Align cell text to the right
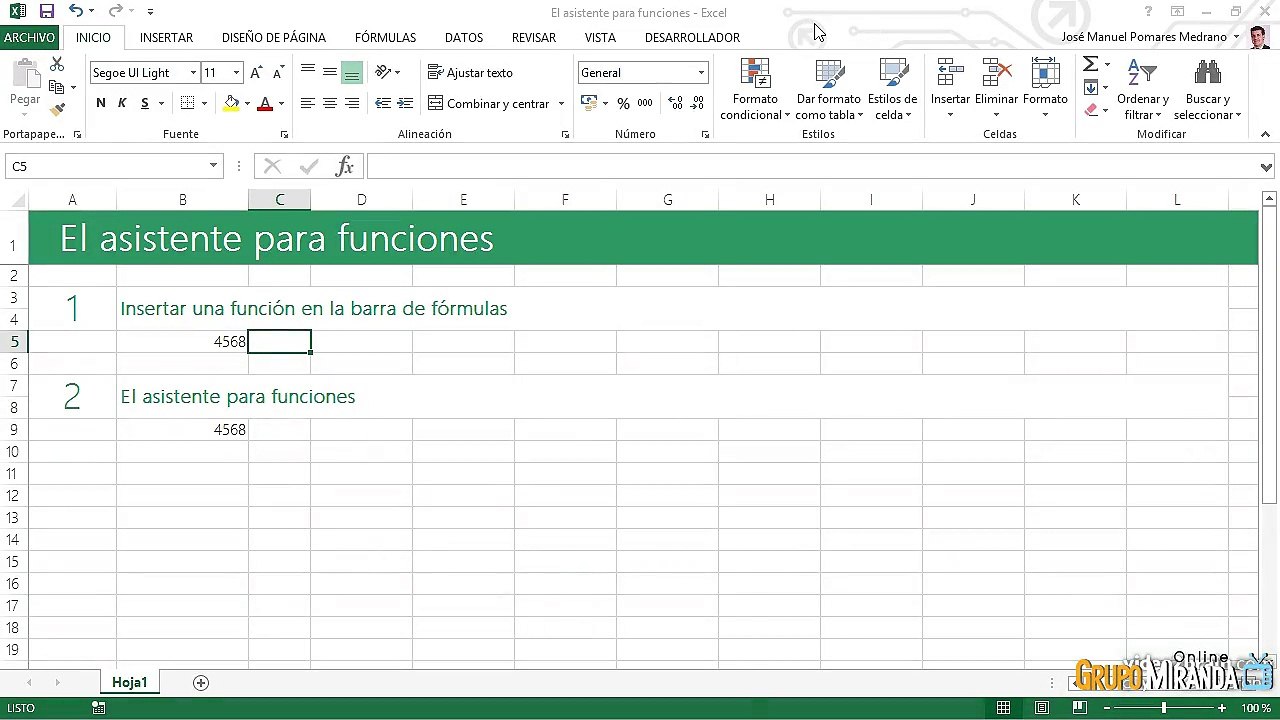 click(x=352, y=103)
